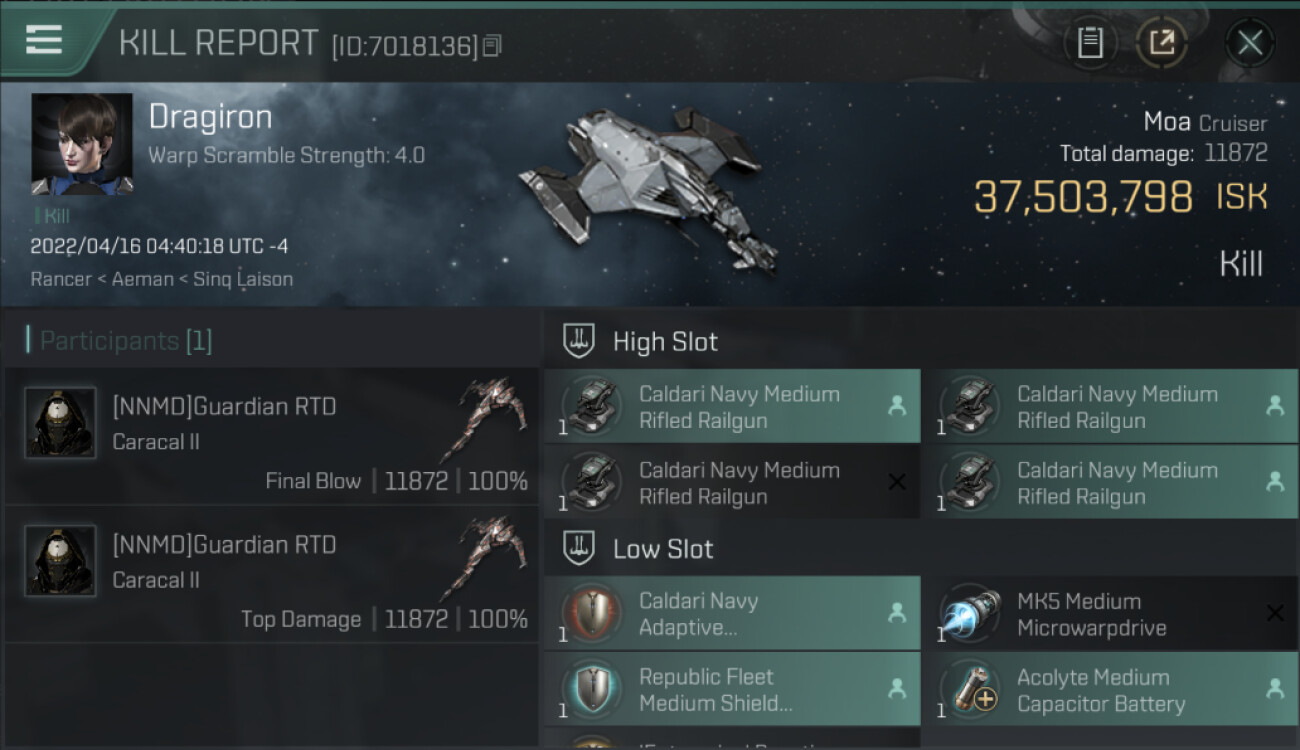Image resolution: width=1300 pixels, height=750 pixels.
Task: Click the High Slot header icon
Action: pos(580,341)
